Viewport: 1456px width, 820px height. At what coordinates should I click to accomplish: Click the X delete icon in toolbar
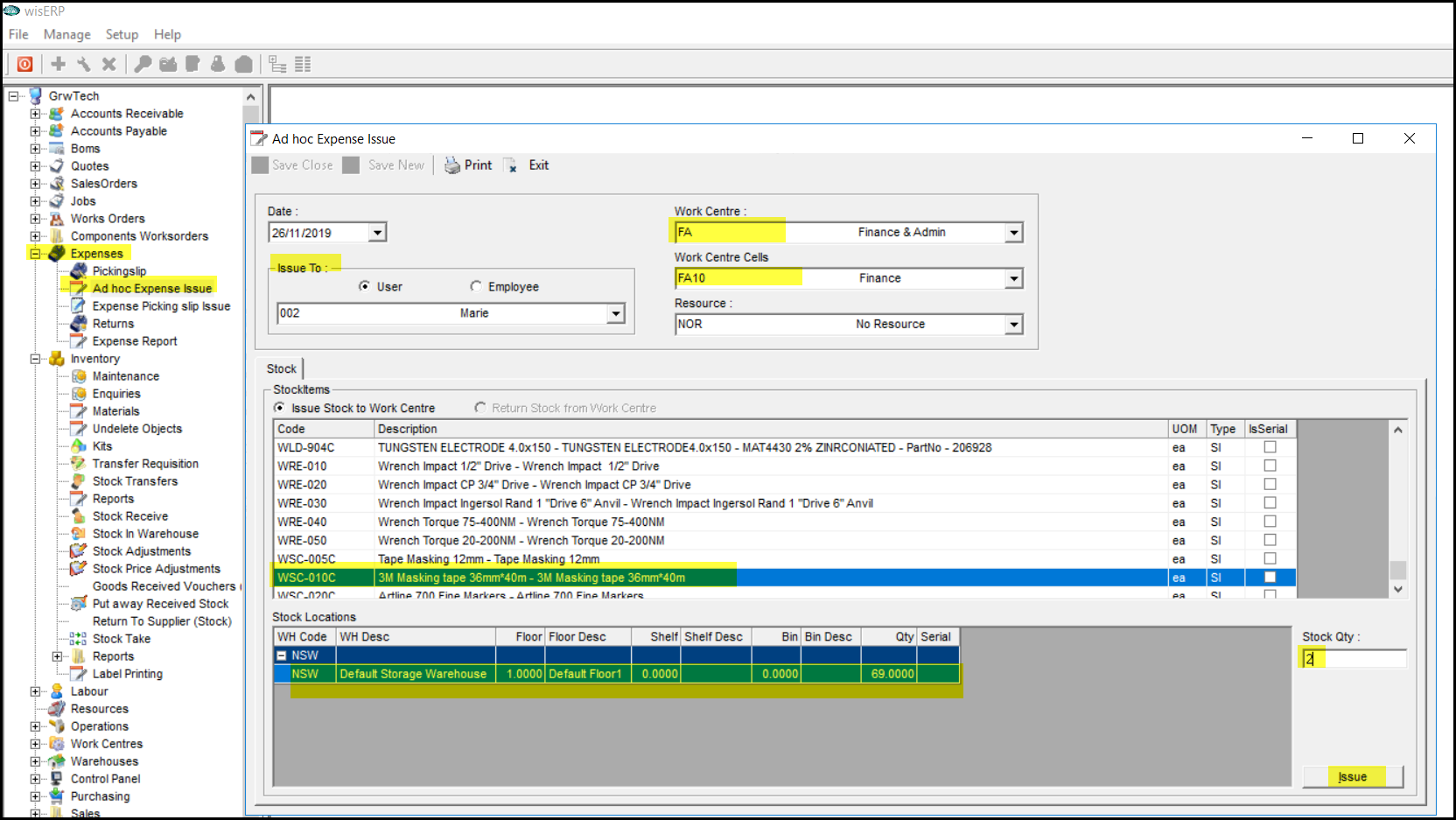coord(108,64)
